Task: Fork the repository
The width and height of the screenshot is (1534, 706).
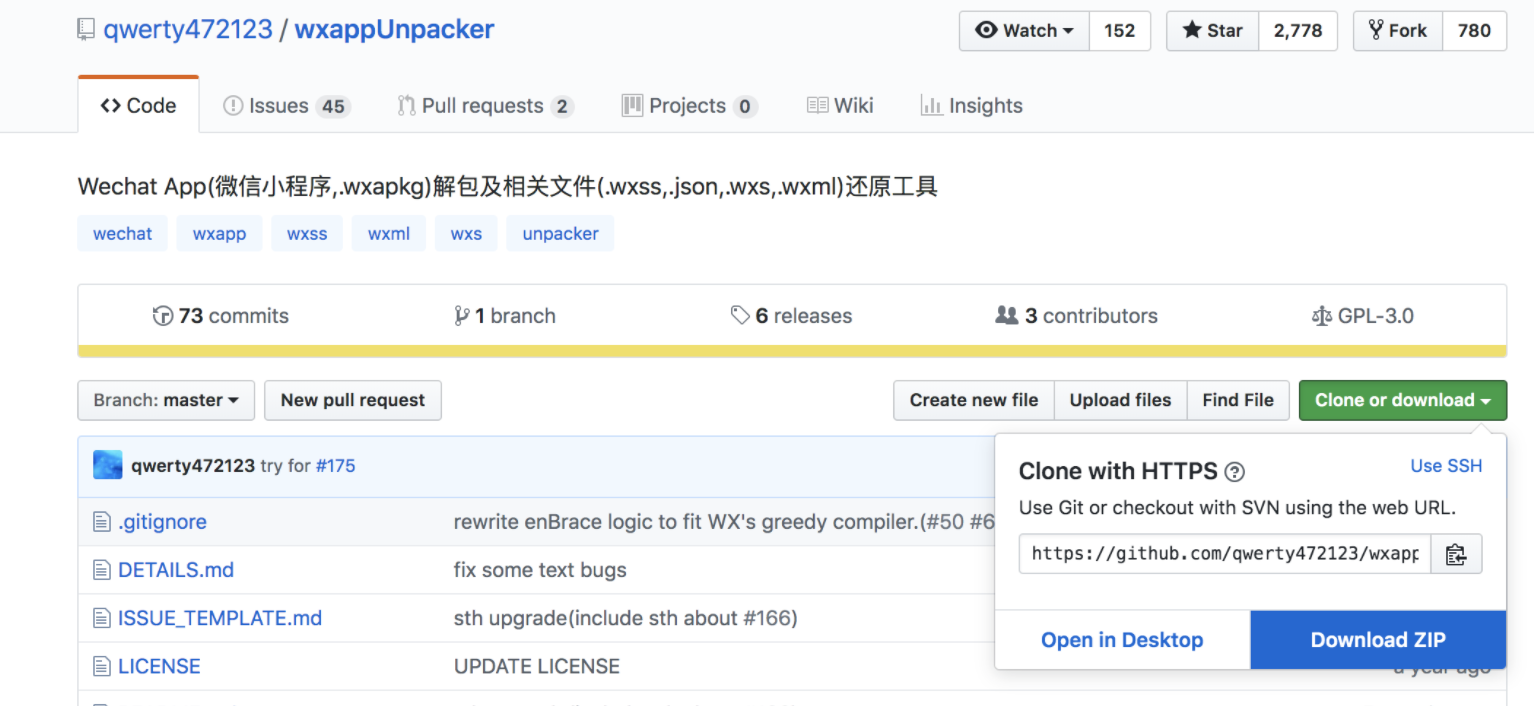Action: (1397, 31)
